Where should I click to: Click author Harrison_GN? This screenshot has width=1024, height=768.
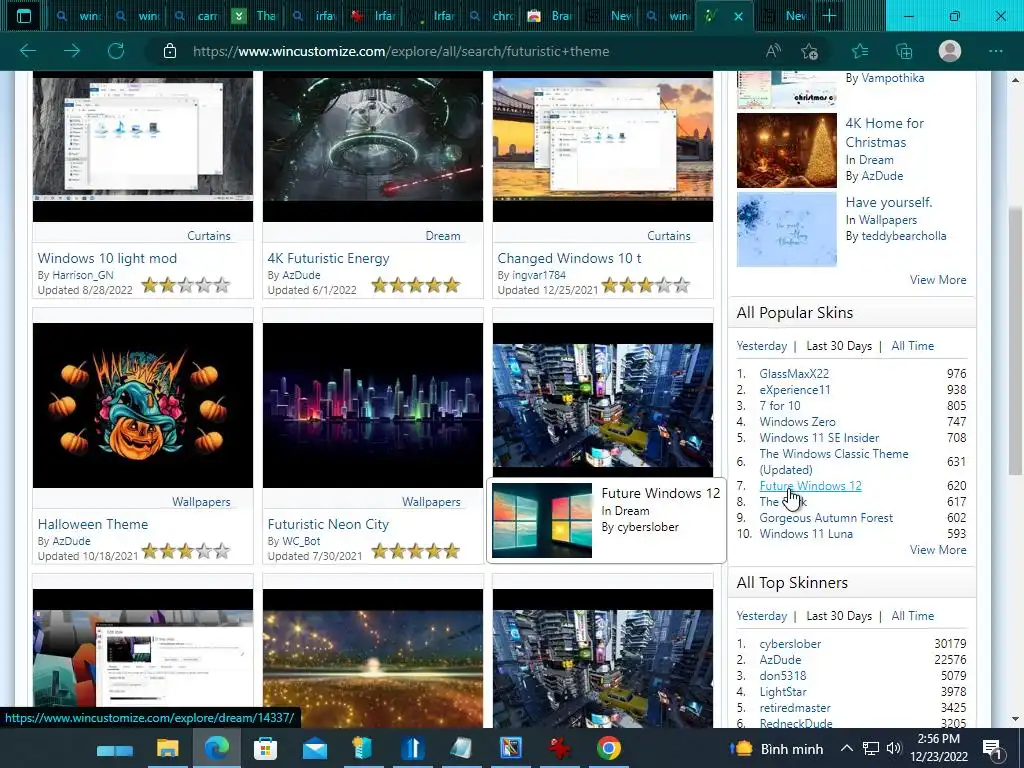tap(82, 275)
